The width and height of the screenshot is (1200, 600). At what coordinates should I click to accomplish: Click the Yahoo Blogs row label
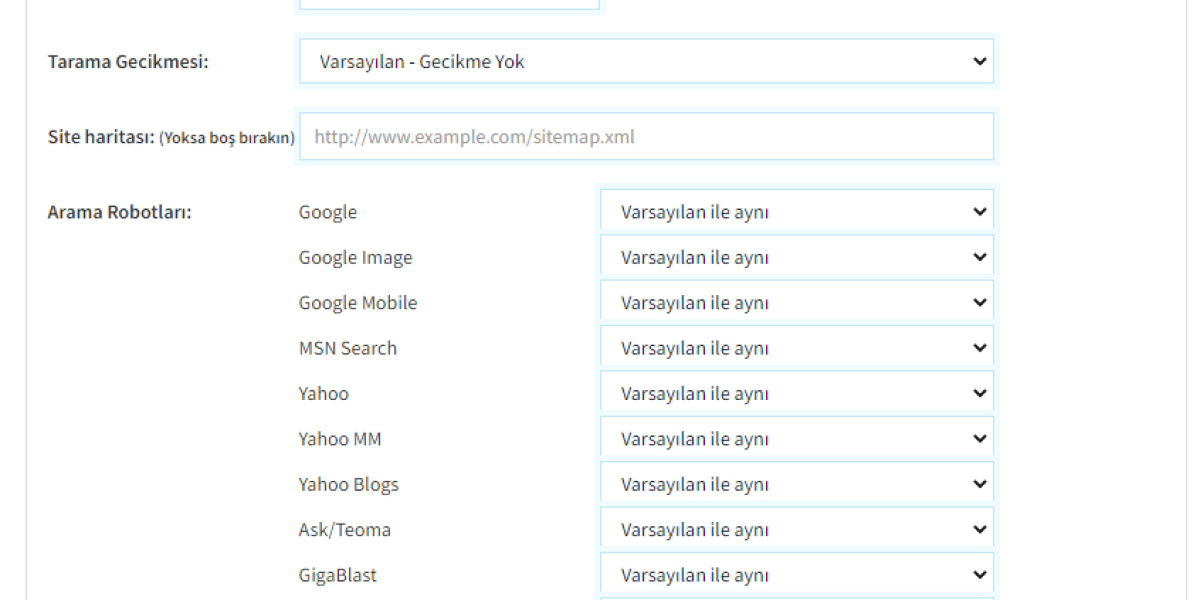[349, 484]
